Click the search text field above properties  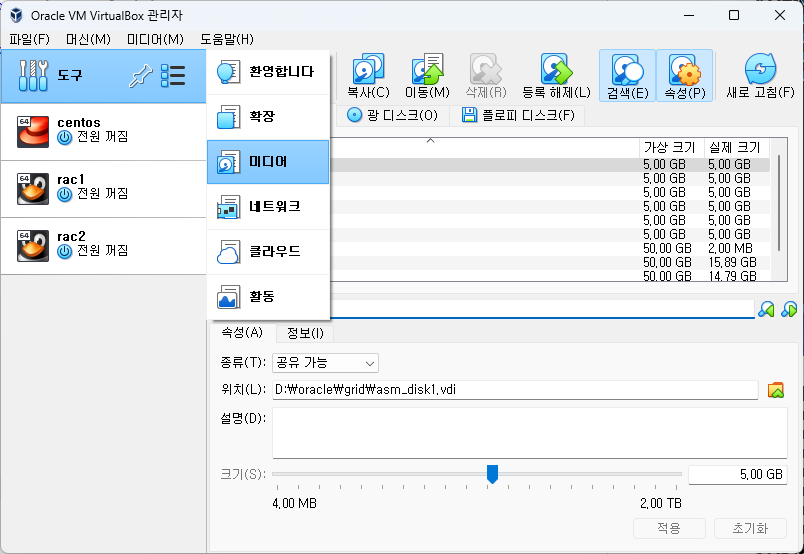pos(542,309)
